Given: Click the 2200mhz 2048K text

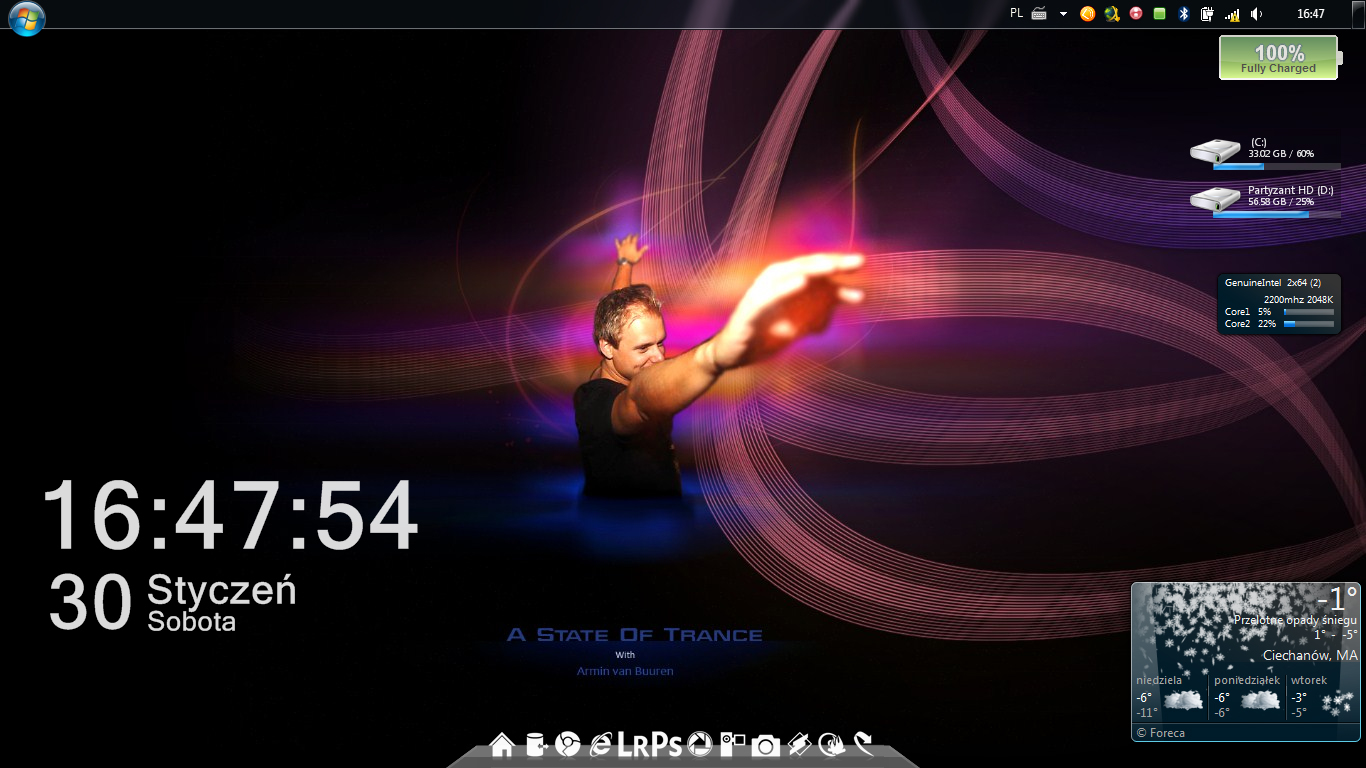Looking at the screenshot, I should coord(1298,299).
